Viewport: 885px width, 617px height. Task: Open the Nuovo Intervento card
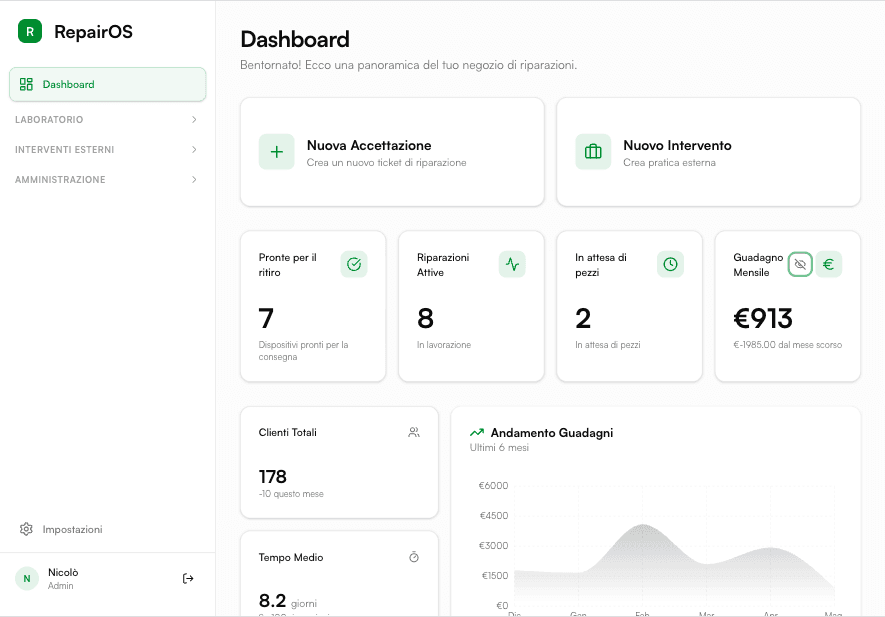708,152
